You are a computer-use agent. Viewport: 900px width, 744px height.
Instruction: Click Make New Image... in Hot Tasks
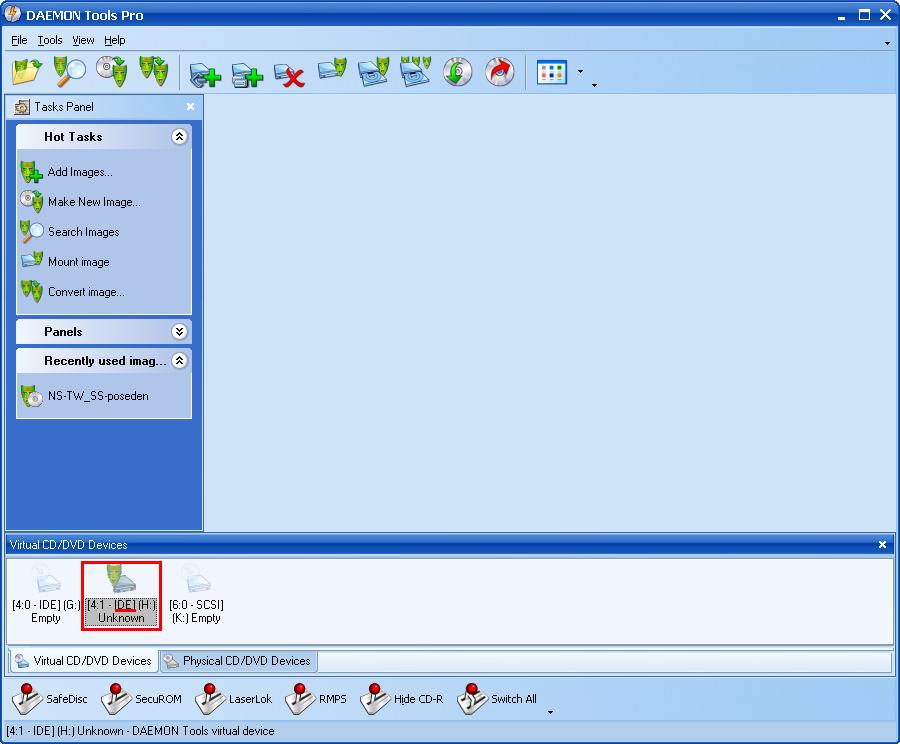point(80,202)
